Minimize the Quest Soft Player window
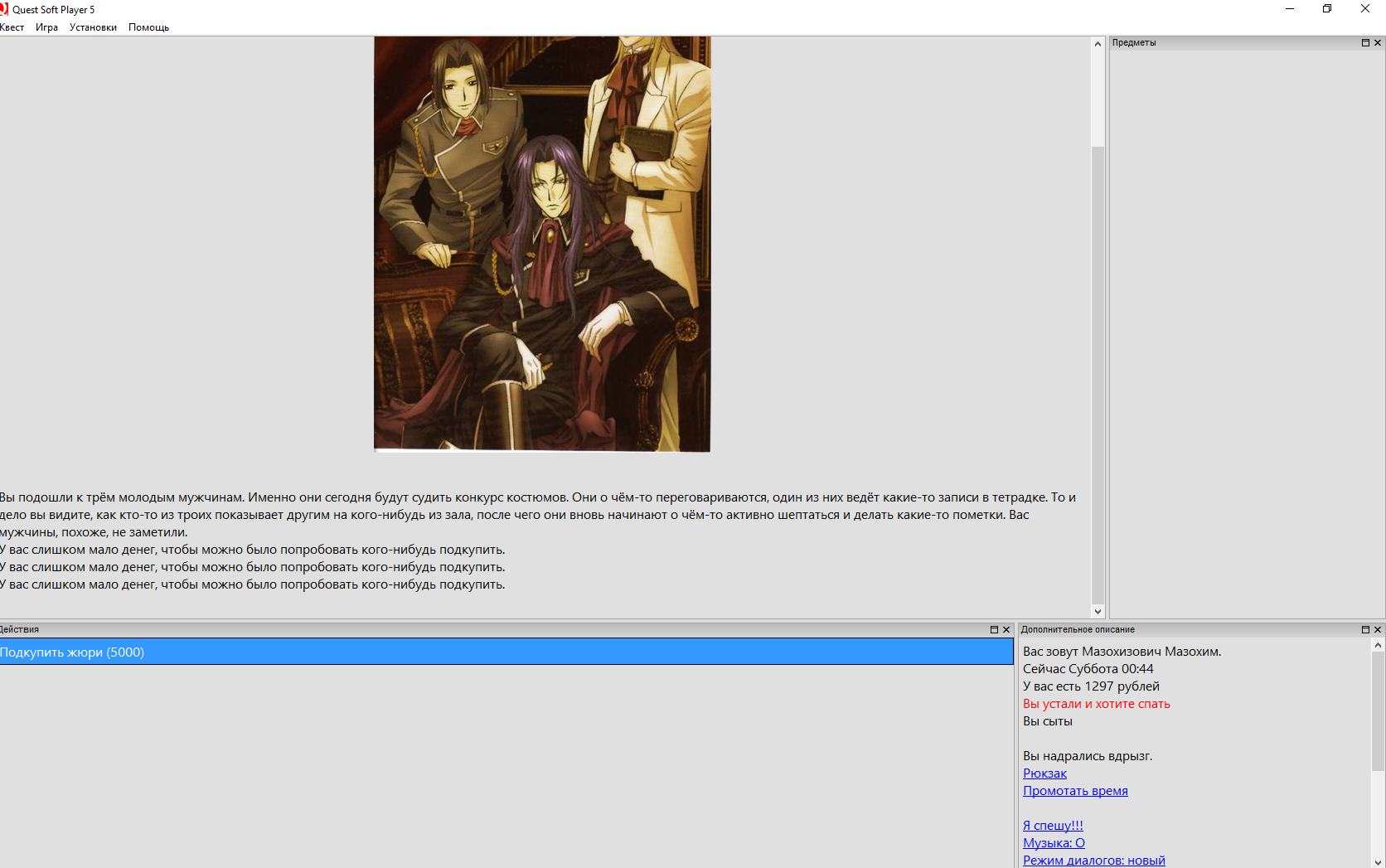 pos(1290,9)
